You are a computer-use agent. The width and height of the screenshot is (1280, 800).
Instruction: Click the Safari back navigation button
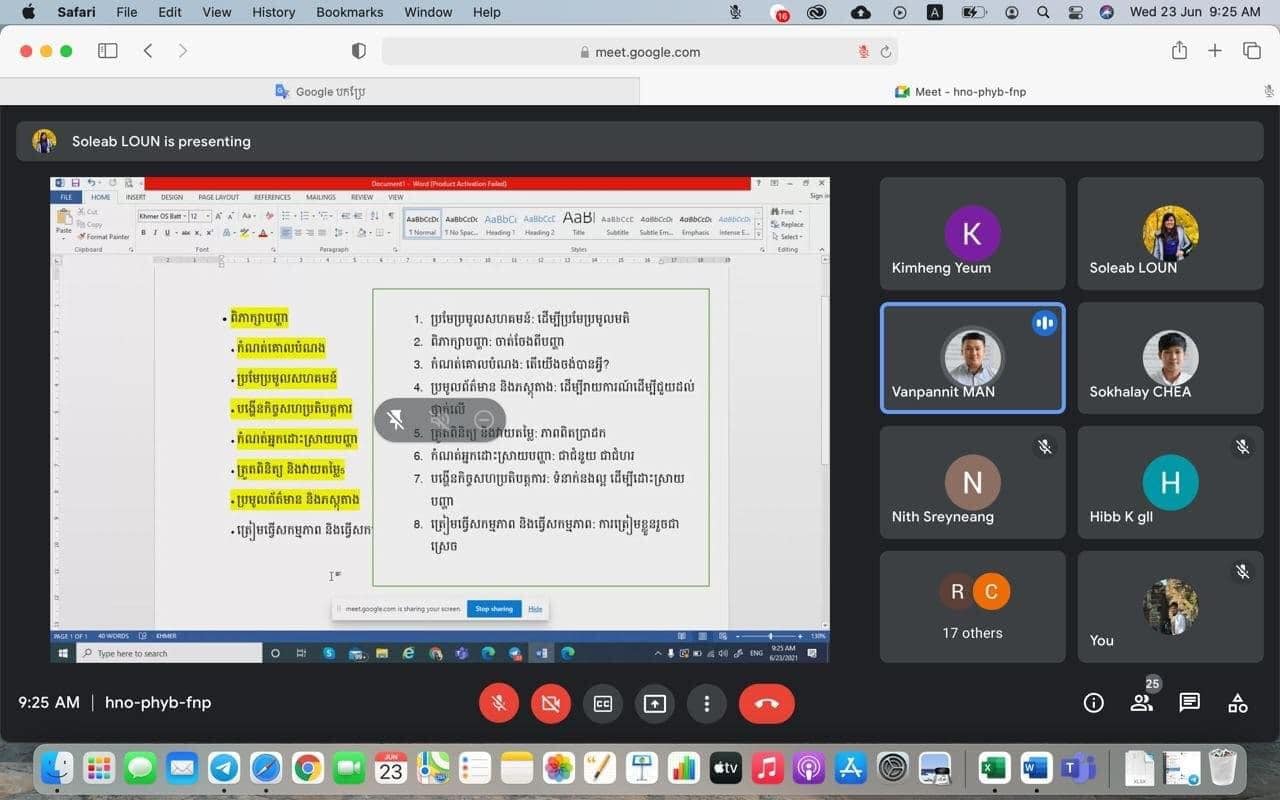coord(148,51)
